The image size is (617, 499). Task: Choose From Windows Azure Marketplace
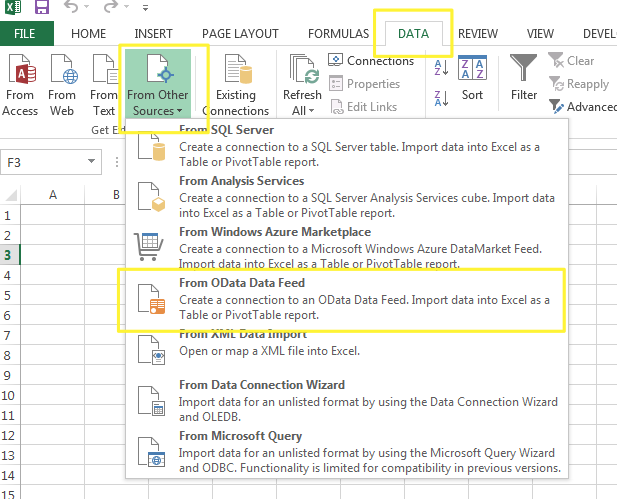pos(347,247)
